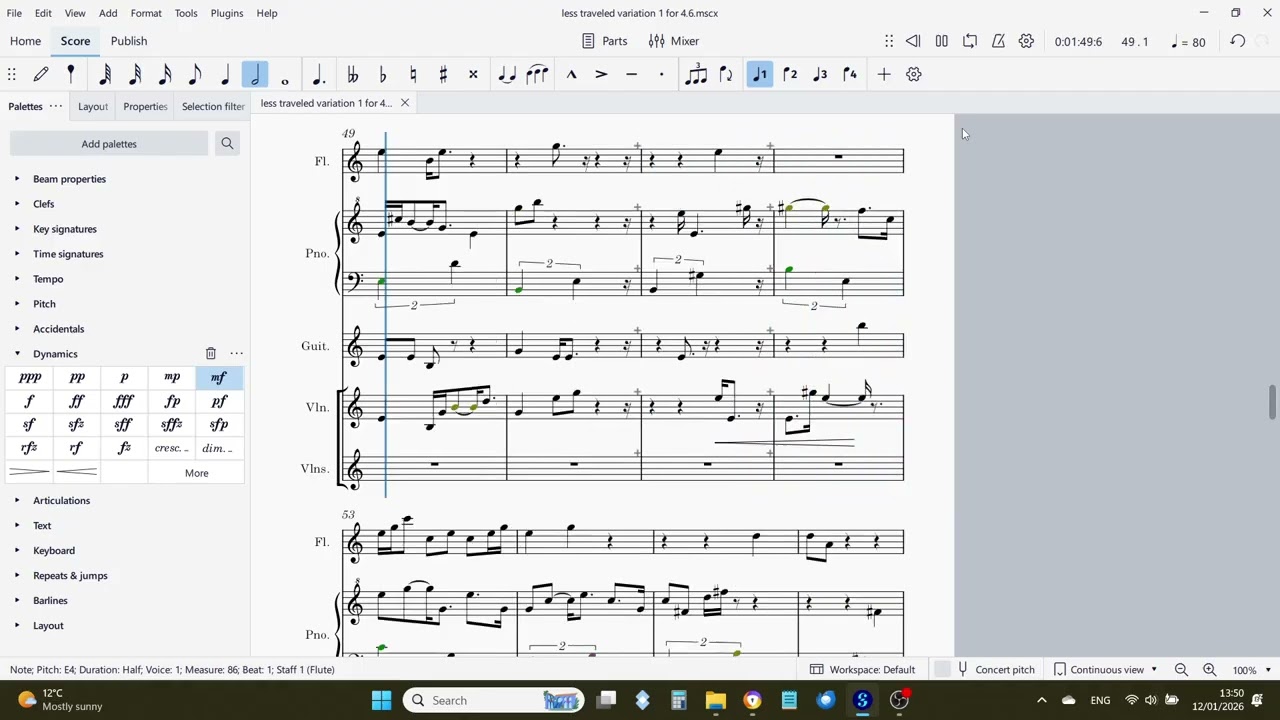
Task: Toggle note input pencil mode
Action: pos(41,74)
